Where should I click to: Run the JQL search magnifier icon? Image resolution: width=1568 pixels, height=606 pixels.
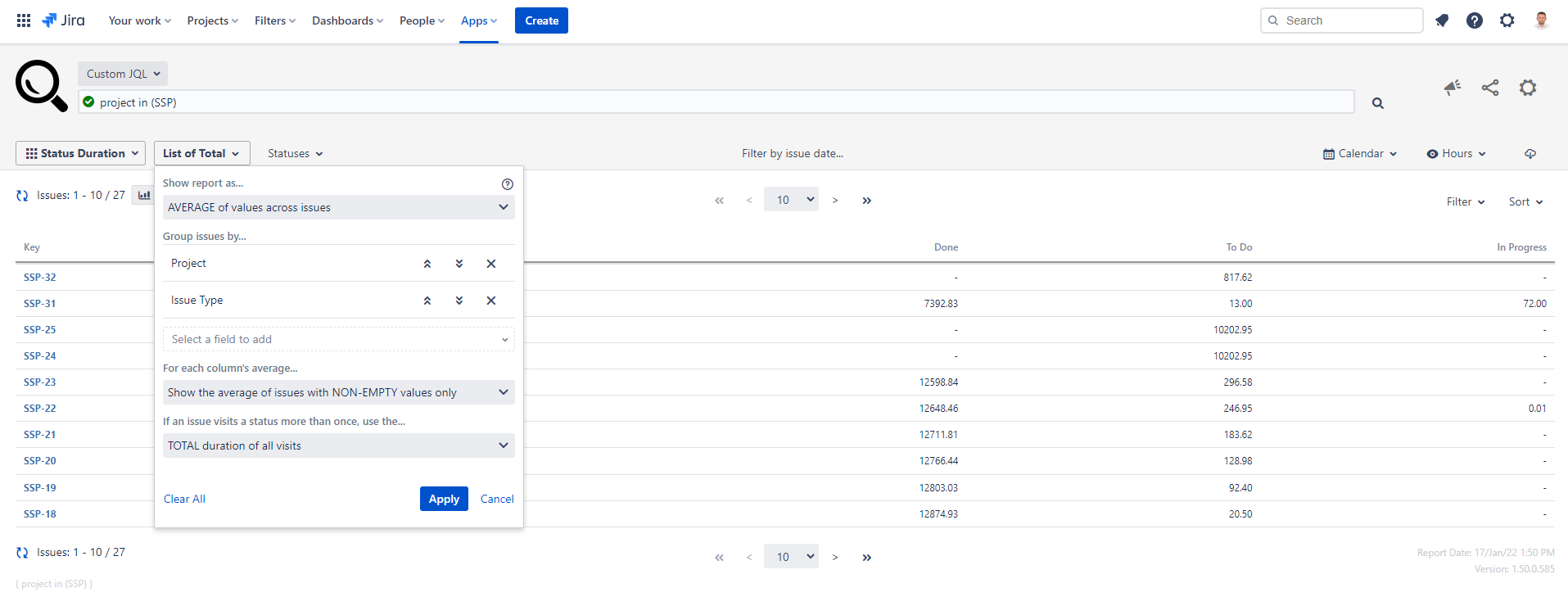pos(1377,103)
